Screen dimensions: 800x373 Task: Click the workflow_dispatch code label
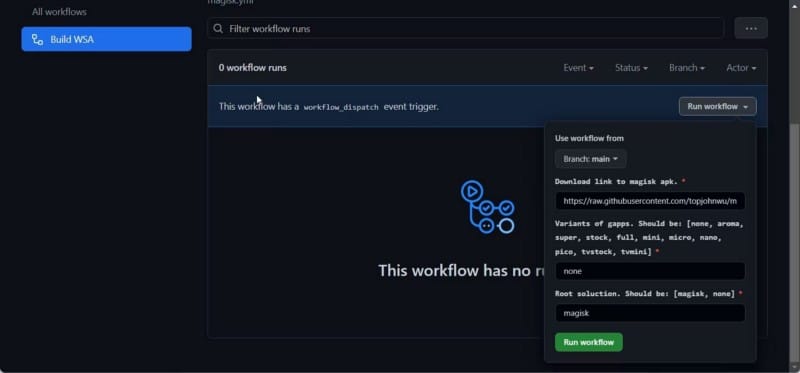point(341,107)
